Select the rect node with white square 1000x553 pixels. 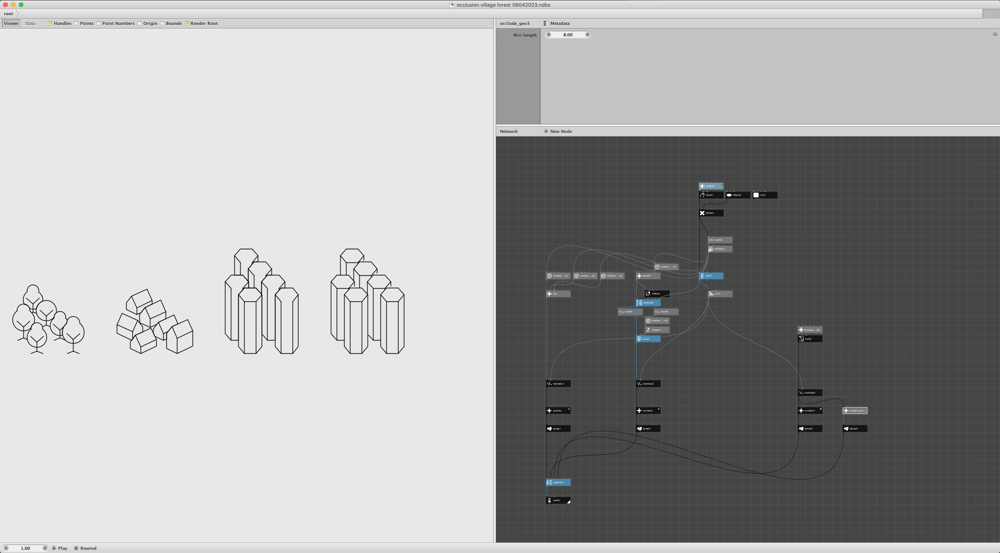click(x=765, y=195)
